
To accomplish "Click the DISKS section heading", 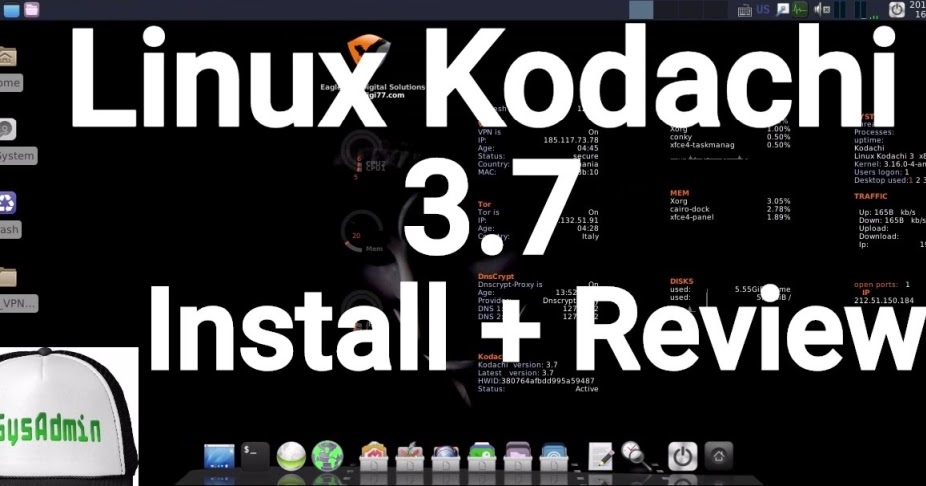I will point(682,282).
